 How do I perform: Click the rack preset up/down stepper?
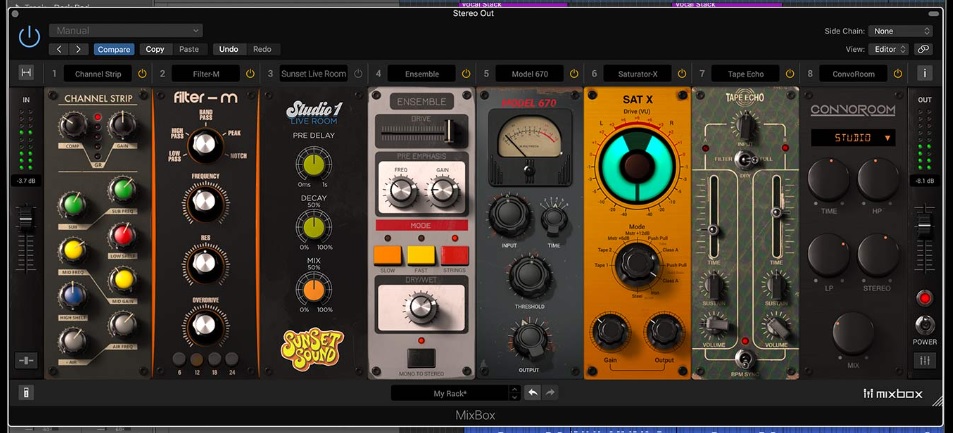click(515, 393)
